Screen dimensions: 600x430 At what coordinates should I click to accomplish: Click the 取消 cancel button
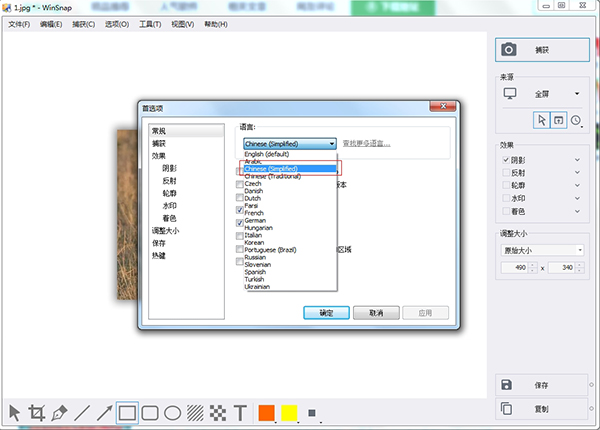pyautogui.click(x=376, y=313)
